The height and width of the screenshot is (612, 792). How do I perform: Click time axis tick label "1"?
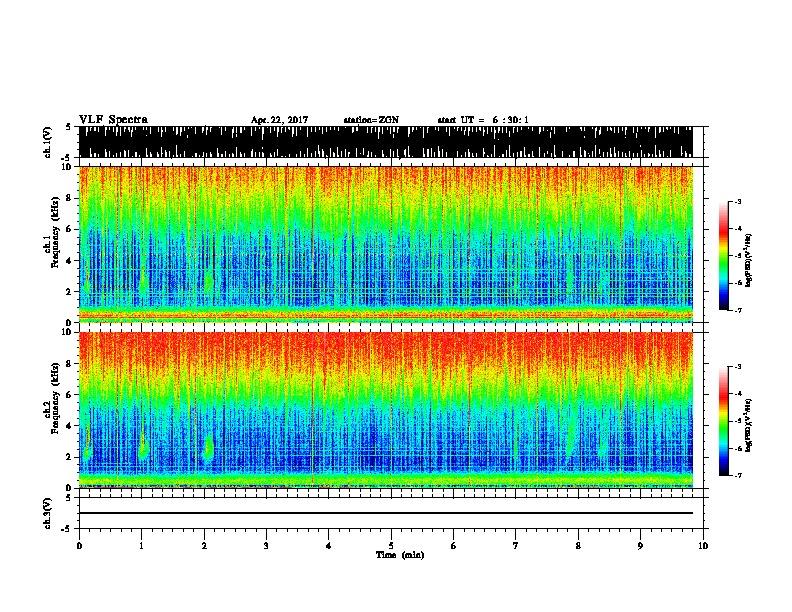[141, 546]
